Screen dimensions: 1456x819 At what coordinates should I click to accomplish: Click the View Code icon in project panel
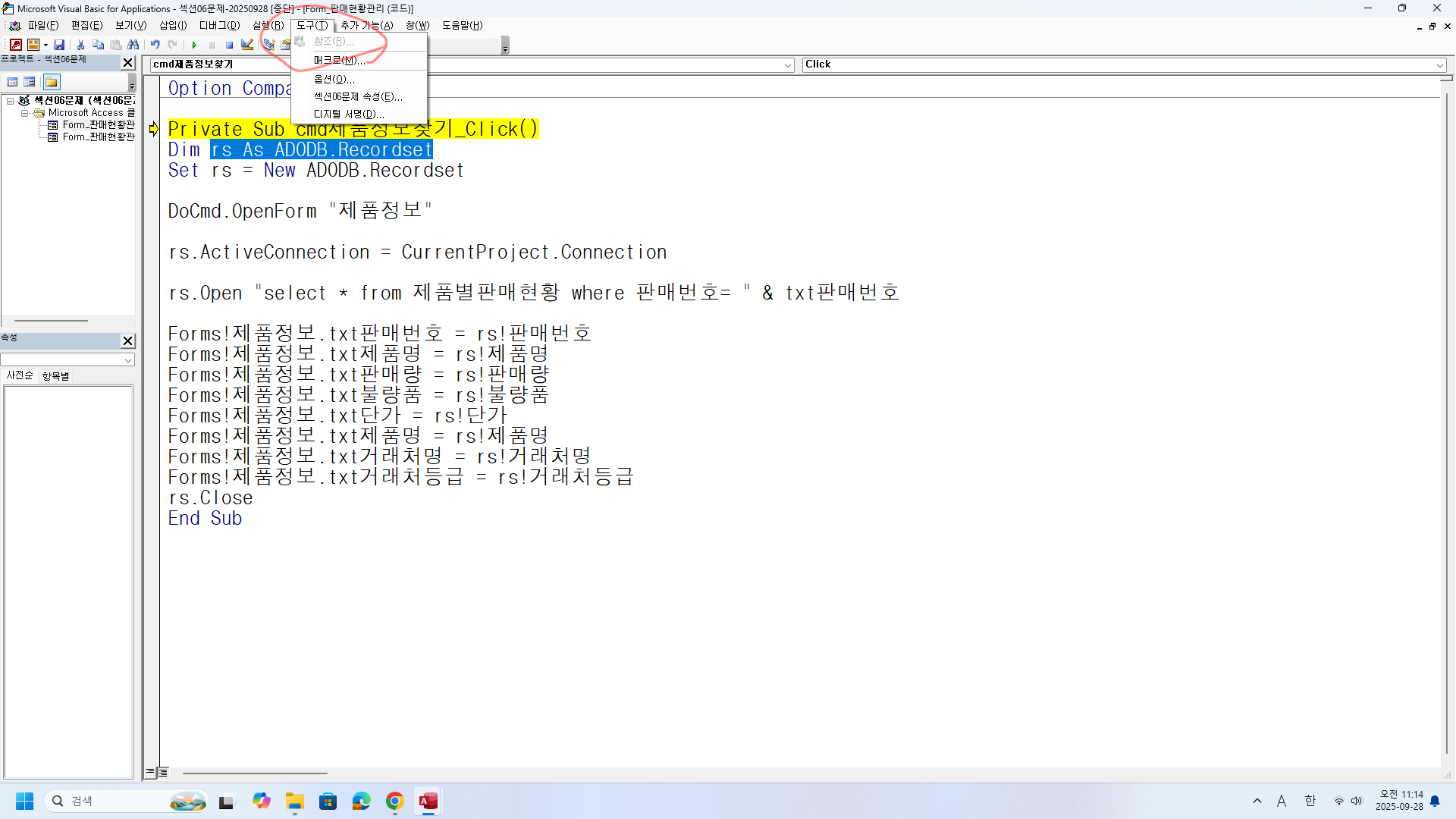pos(12,82)
